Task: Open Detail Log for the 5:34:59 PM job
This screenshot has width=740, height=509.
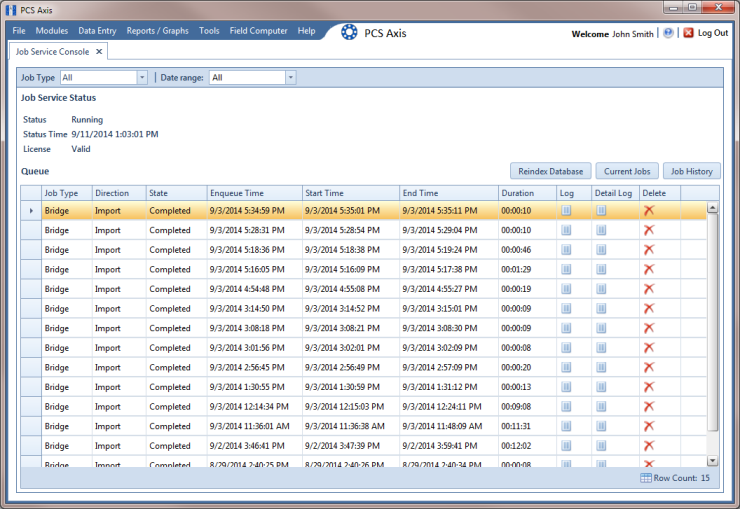Action: coord(601,211)
